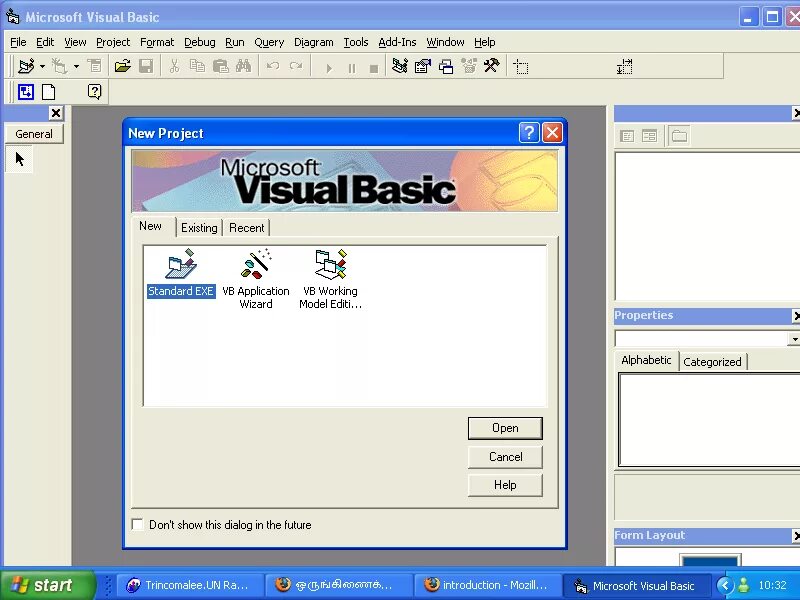Click the Find binoculars icon
The width and height of the screenshot is (800, 600).
(x=243, y=66)
